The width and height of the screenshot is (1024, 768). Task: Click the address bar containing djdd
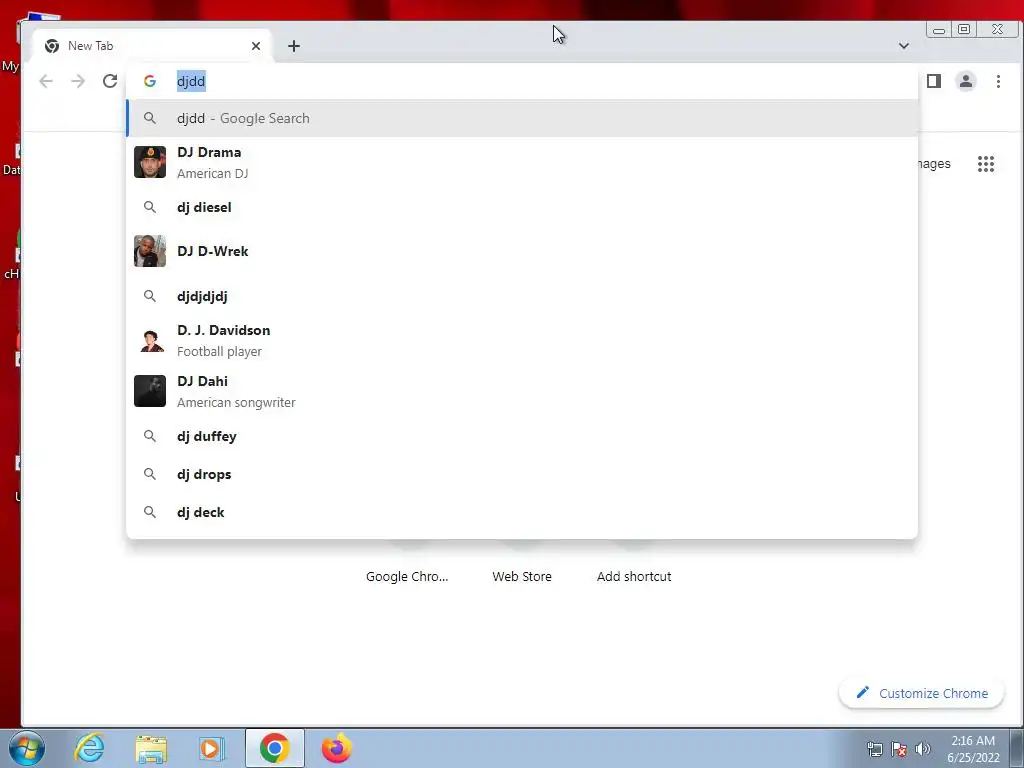522,81
